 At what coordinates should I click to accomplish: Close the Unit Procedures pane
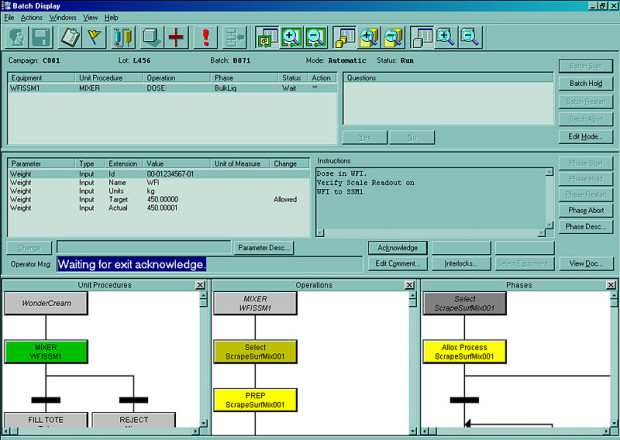200,285
